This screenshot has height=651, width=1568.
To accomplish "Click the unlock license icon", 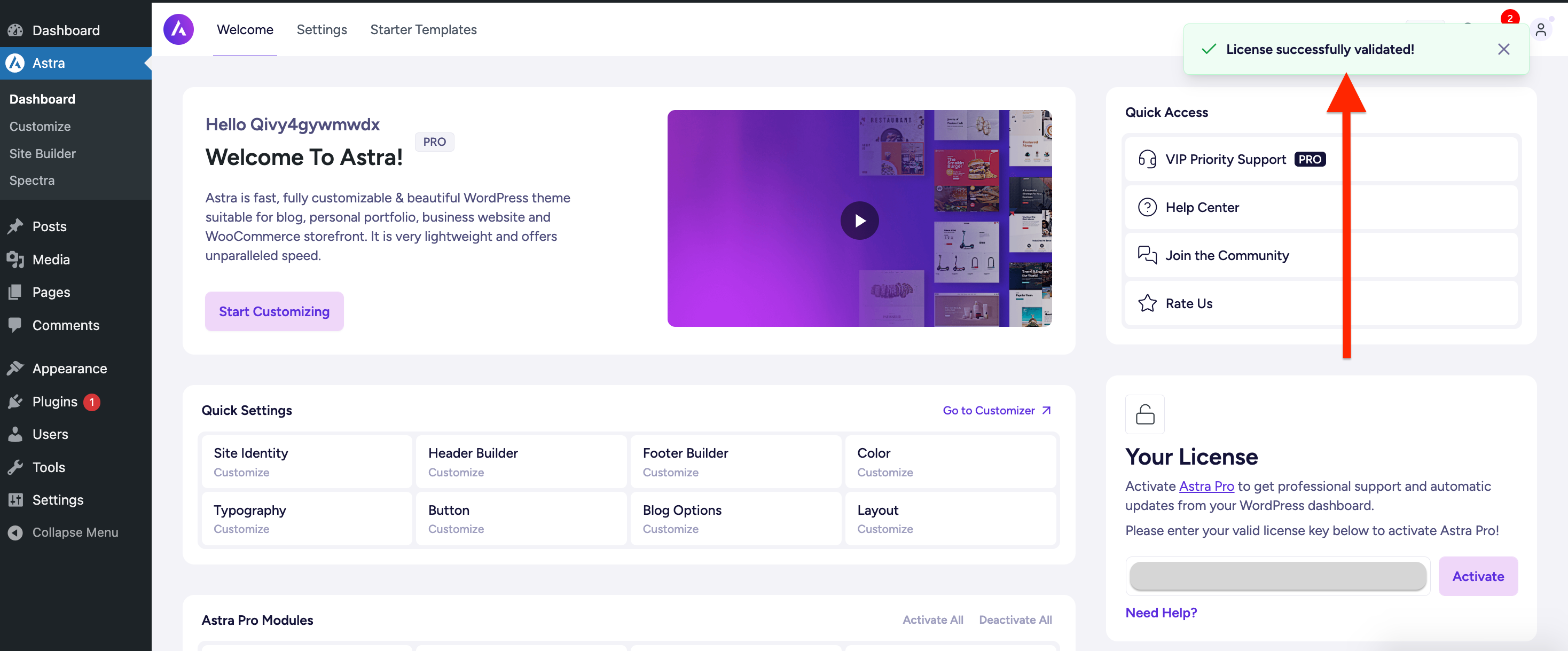I will [1144, 414].
